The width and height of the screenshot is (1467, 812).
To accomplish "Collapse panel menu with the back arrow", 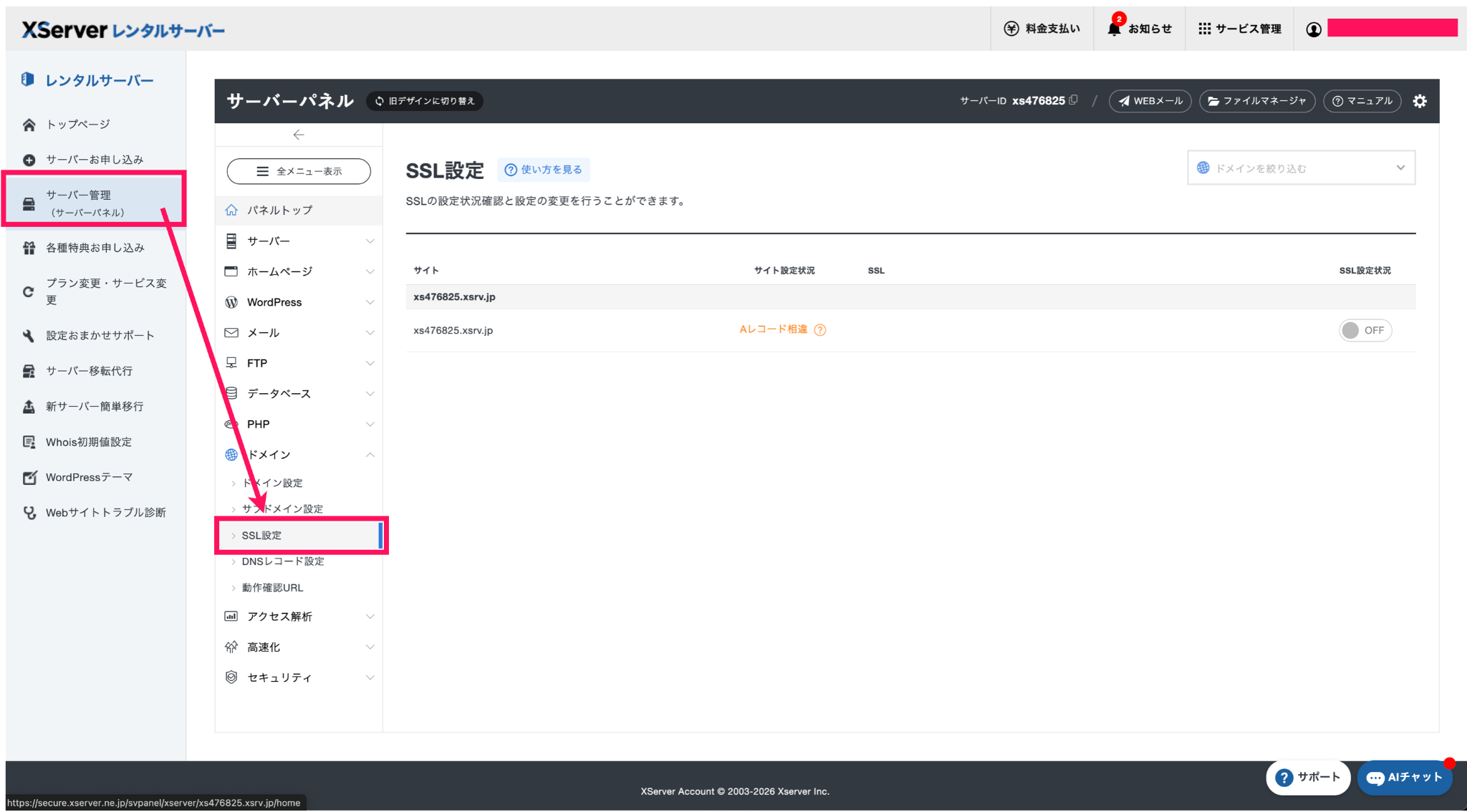I will tap(299, 135).
